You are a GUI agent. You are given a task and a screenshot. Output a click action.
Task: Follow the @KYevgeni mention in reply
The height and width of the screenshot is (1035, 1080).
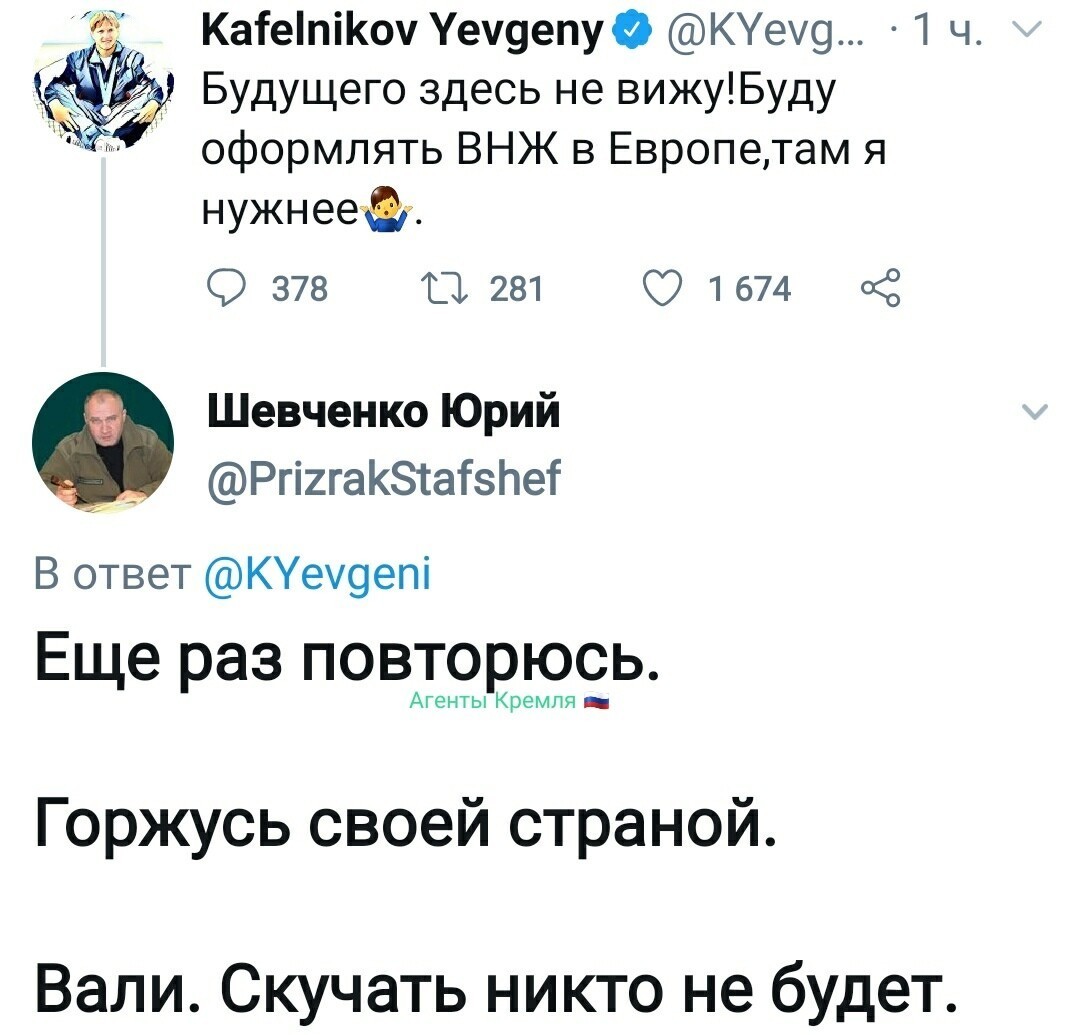coord(318,574)
